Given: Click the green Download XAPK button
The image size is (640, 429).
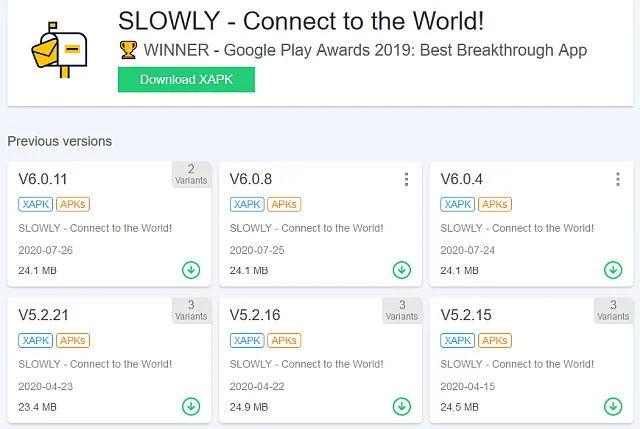Looking at the screenshot, I should point(186,80).
